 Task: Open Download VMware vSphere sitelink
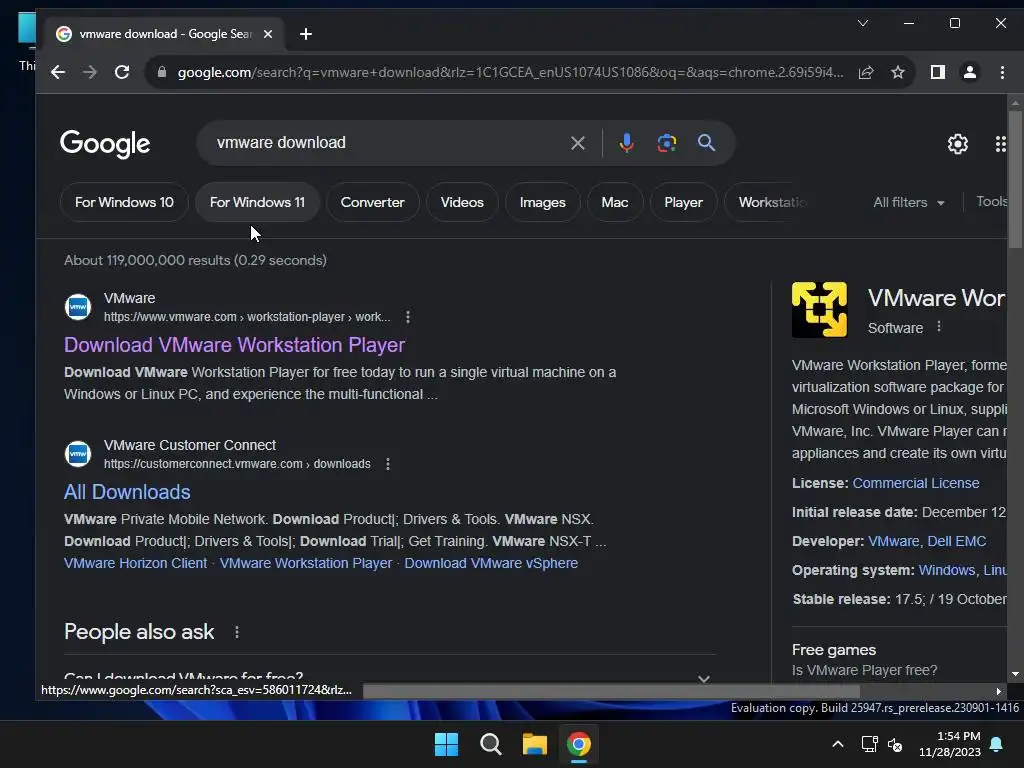point(491,563)
